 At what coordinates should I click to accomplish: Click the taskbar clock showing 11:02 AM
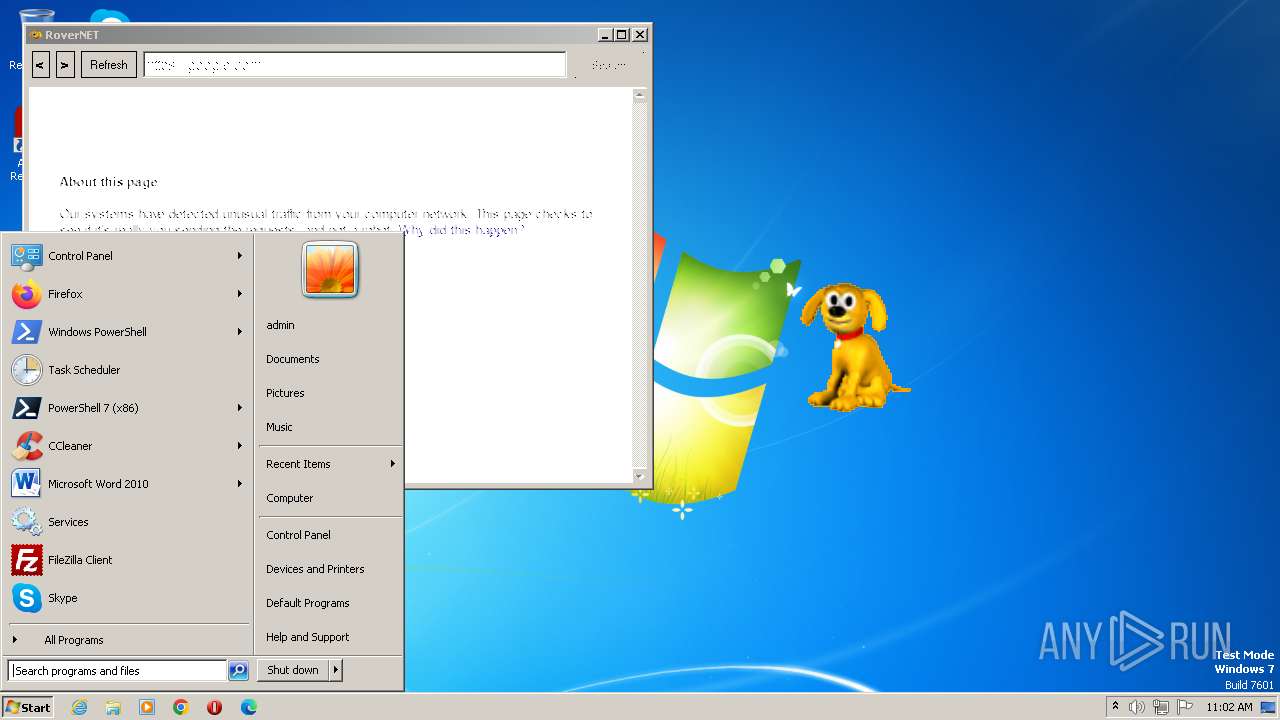tap(1229, 707)
